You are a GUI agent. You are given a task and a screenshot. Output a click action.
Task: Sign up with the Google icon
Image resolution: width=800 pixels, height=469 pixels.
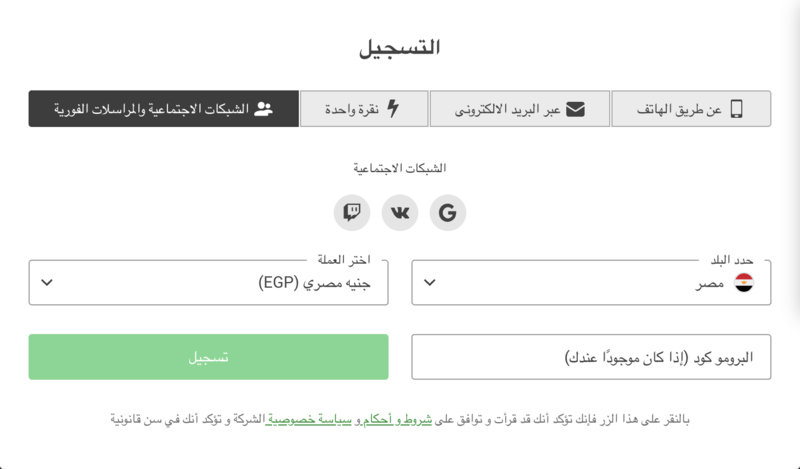448,212
